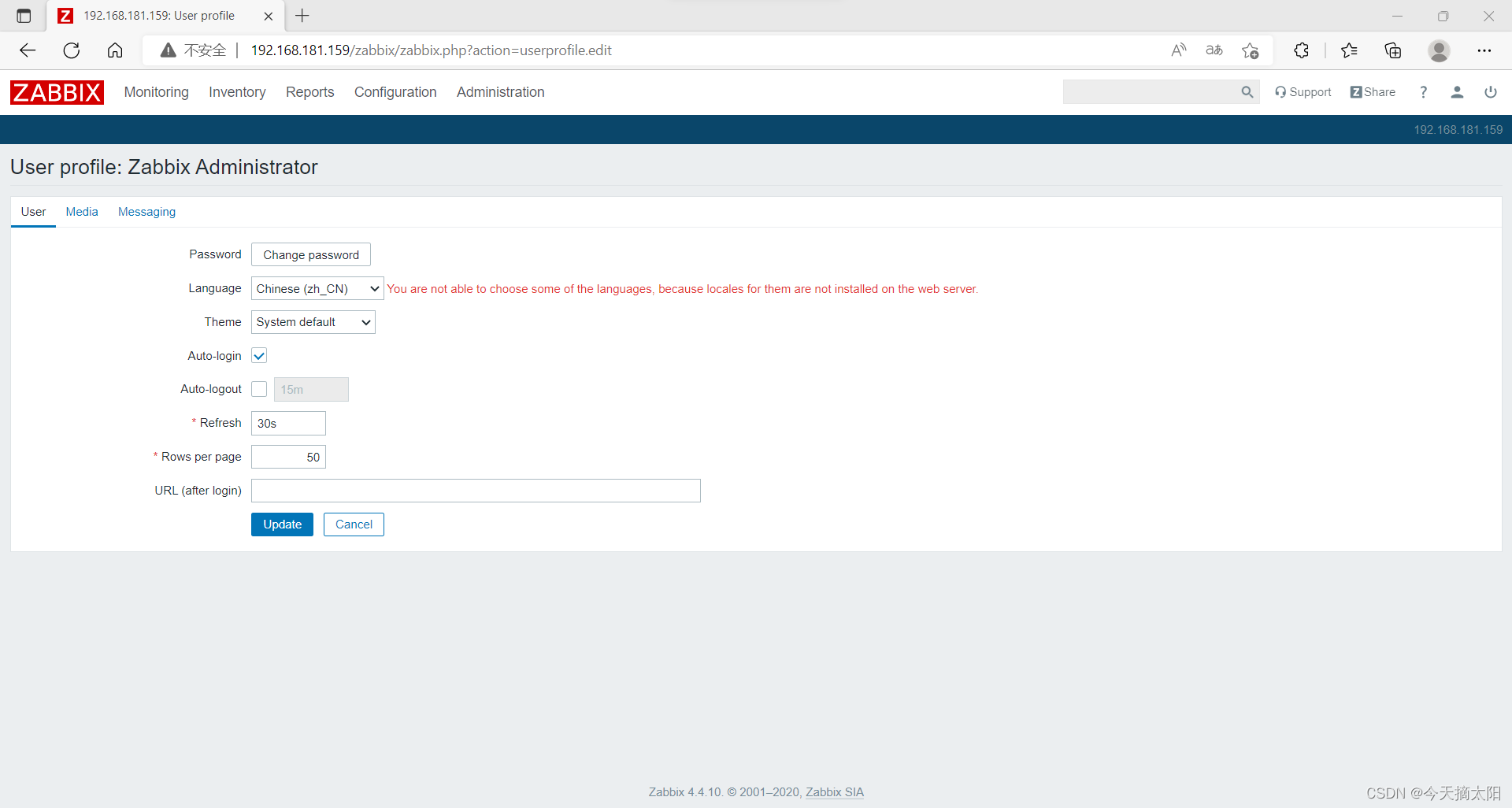Open the Zabbix SIA footer link

tap(835, 792)
